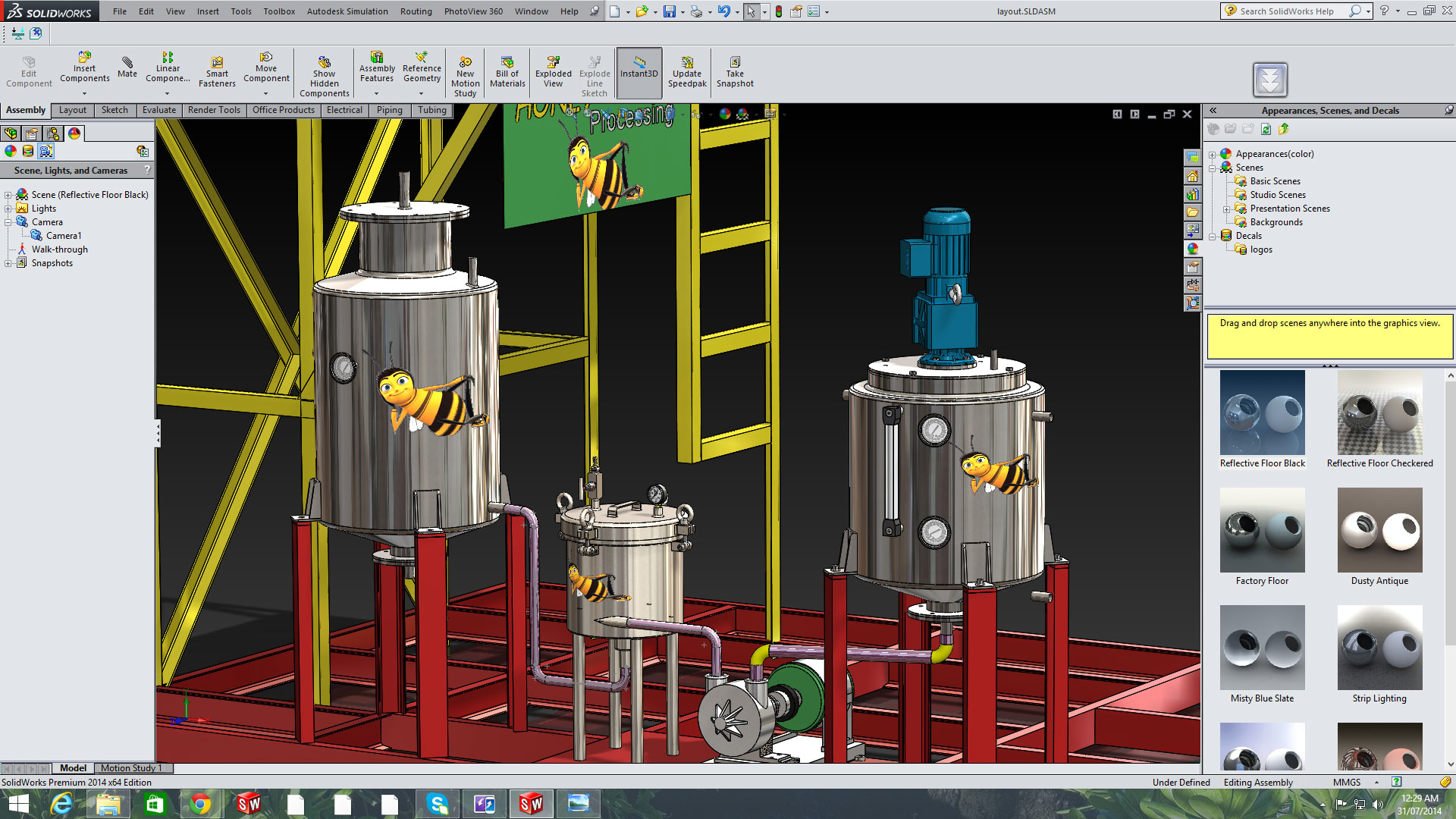Open the Assembly Features dropdown arrow
1456x819 pixels.
tap(376, 94)
